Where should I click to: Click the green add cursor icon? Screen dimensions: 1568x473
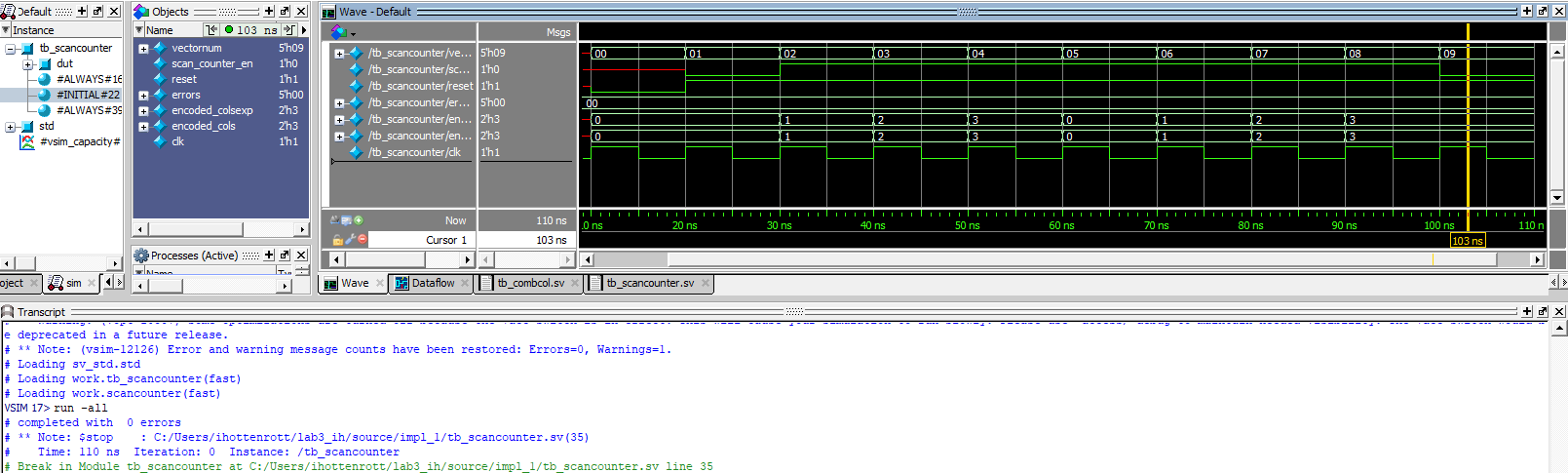359,220
